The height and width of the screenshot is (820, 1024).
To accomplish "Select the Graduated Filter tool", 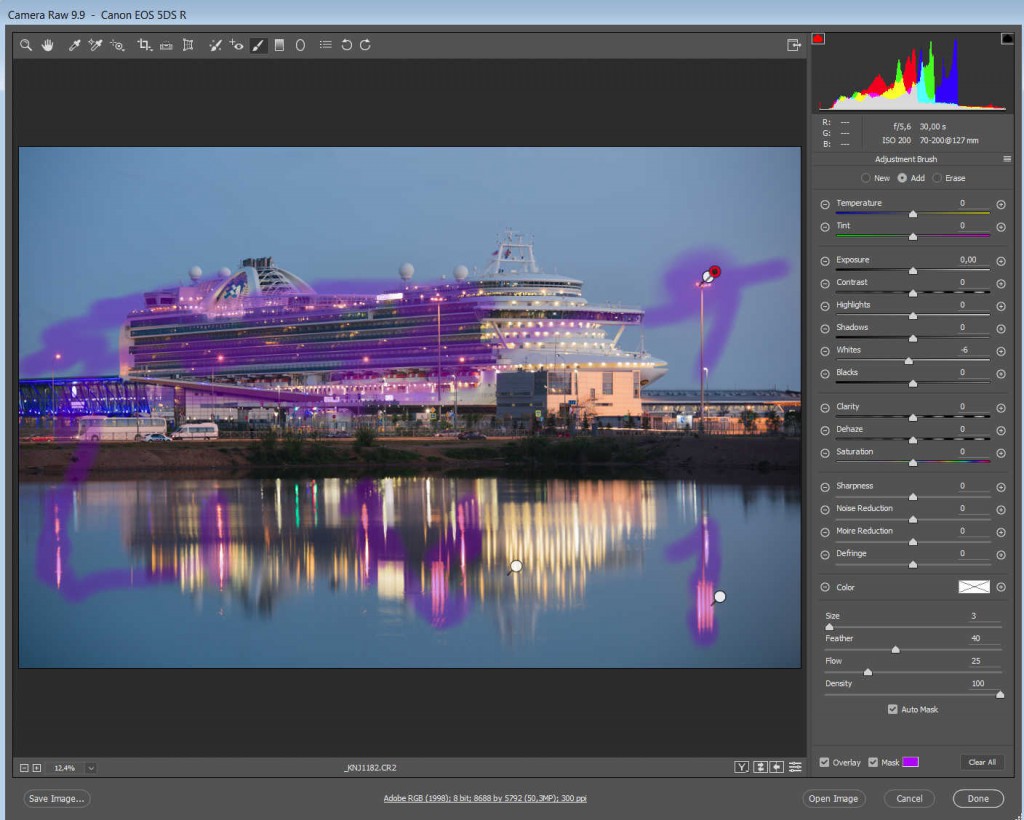I will pyautogui.click(x=280, y=45).
